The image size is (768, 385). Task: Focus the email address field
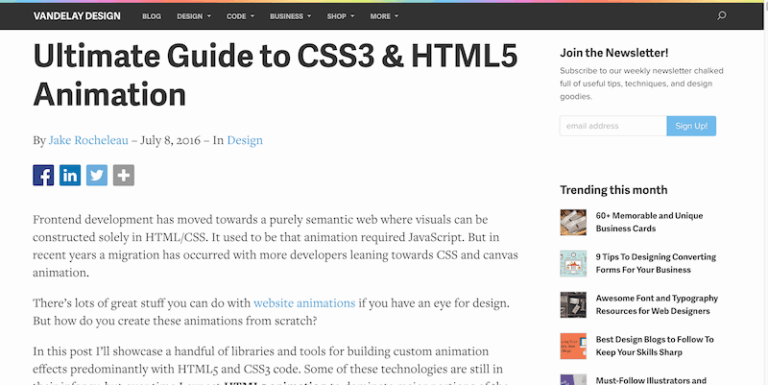pyautogui.click(x=613, y=126)
